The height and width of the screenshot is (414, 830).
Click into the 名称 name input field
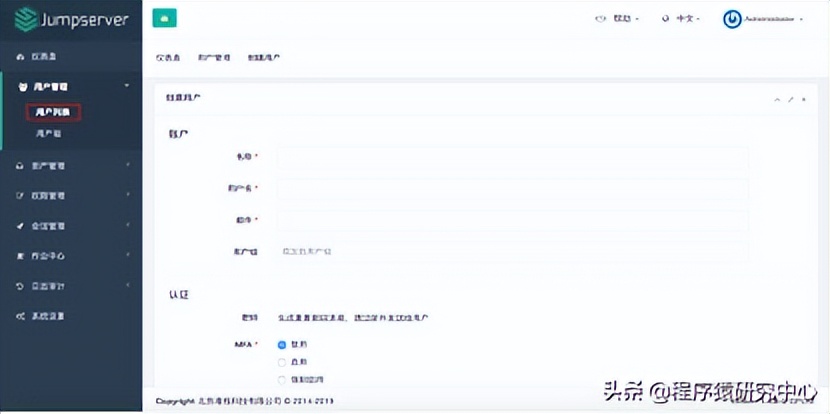click(x=512, y=157)
